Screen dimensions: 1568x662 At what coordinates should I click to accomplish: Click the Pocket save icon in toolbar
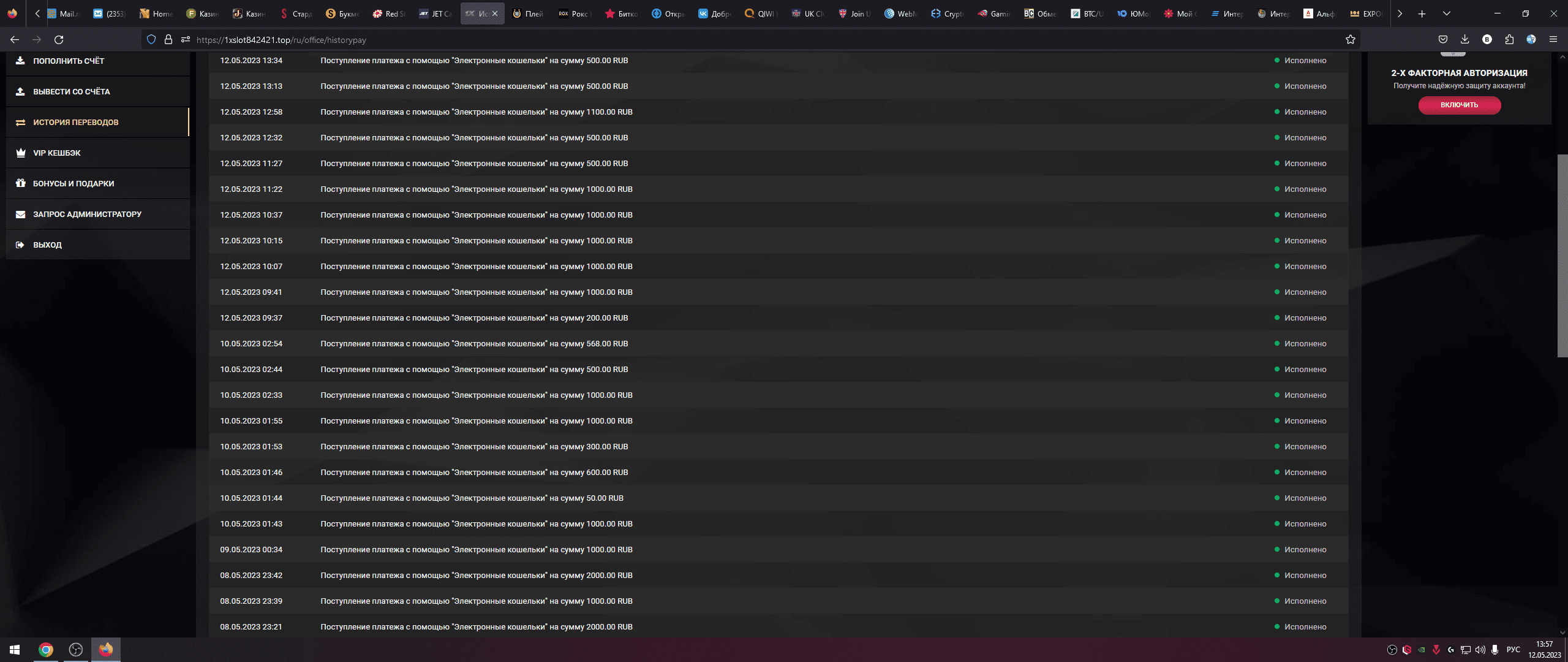pos(1442,40)
